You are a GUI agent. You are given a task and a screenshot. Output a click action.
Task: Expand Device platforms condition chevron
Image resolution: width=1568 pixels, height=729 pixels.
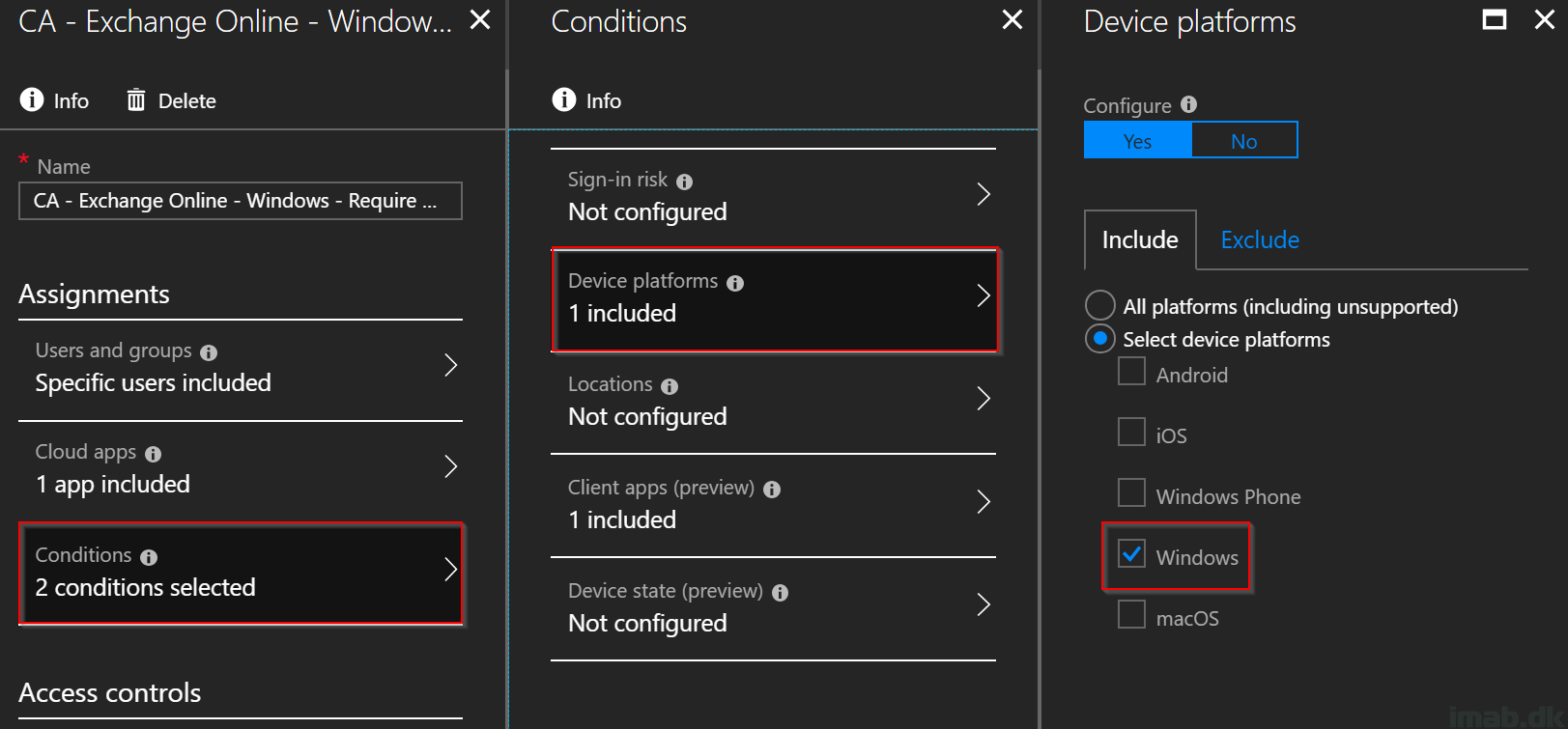(x=984, y=295)
